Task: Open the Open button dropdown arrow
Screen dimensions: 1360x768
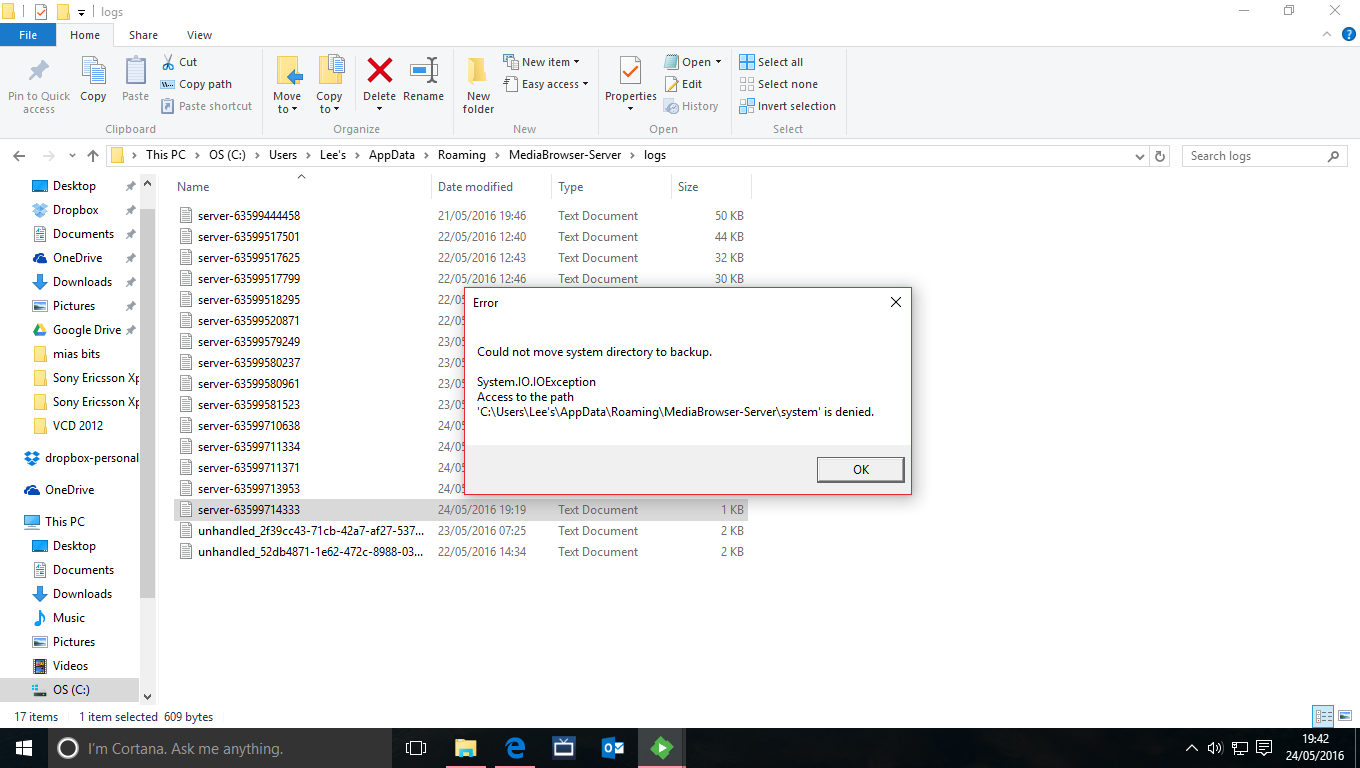Action: click(717, 61)
